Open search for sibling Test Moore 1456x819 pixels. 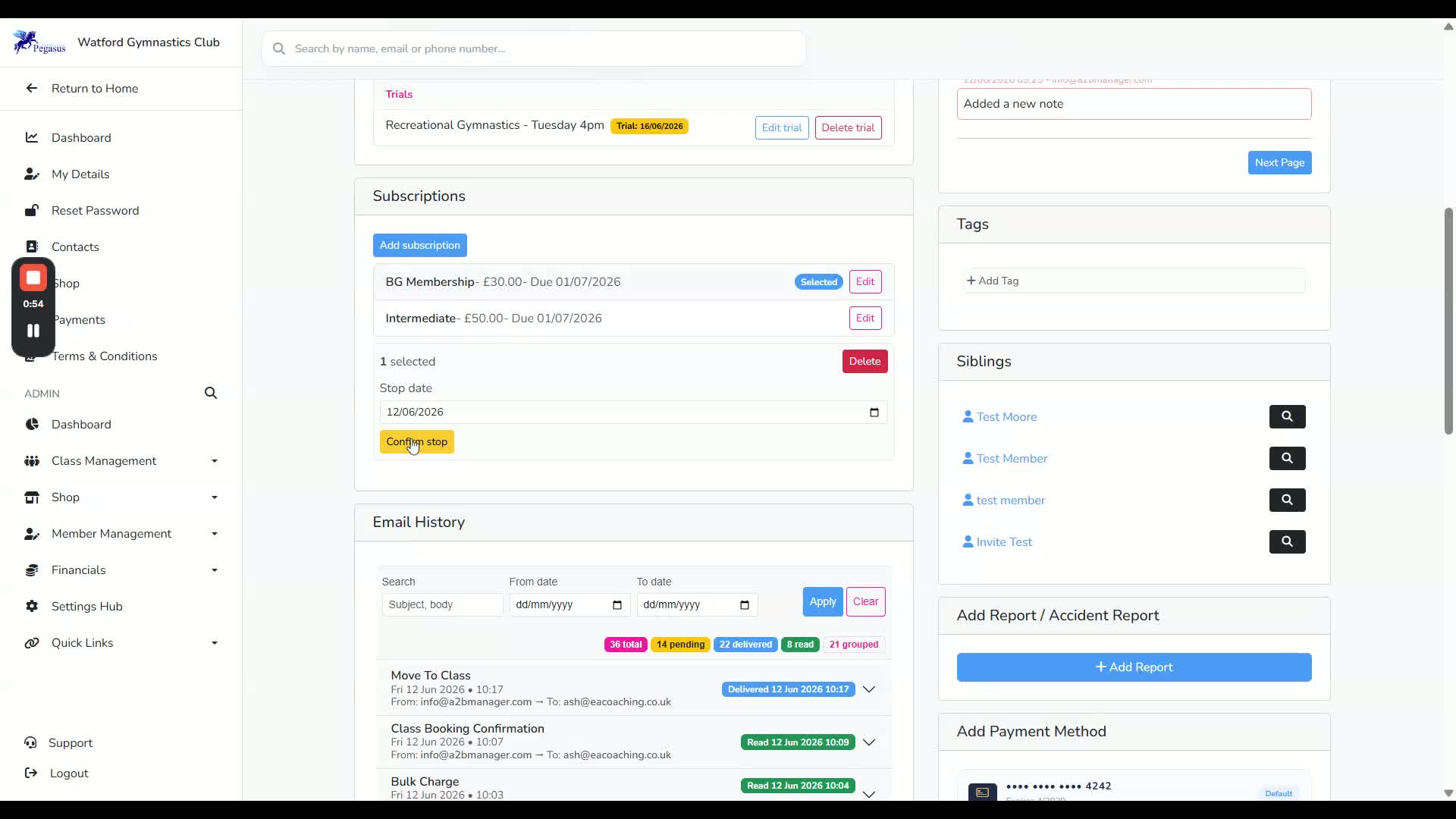(1287, 416)
